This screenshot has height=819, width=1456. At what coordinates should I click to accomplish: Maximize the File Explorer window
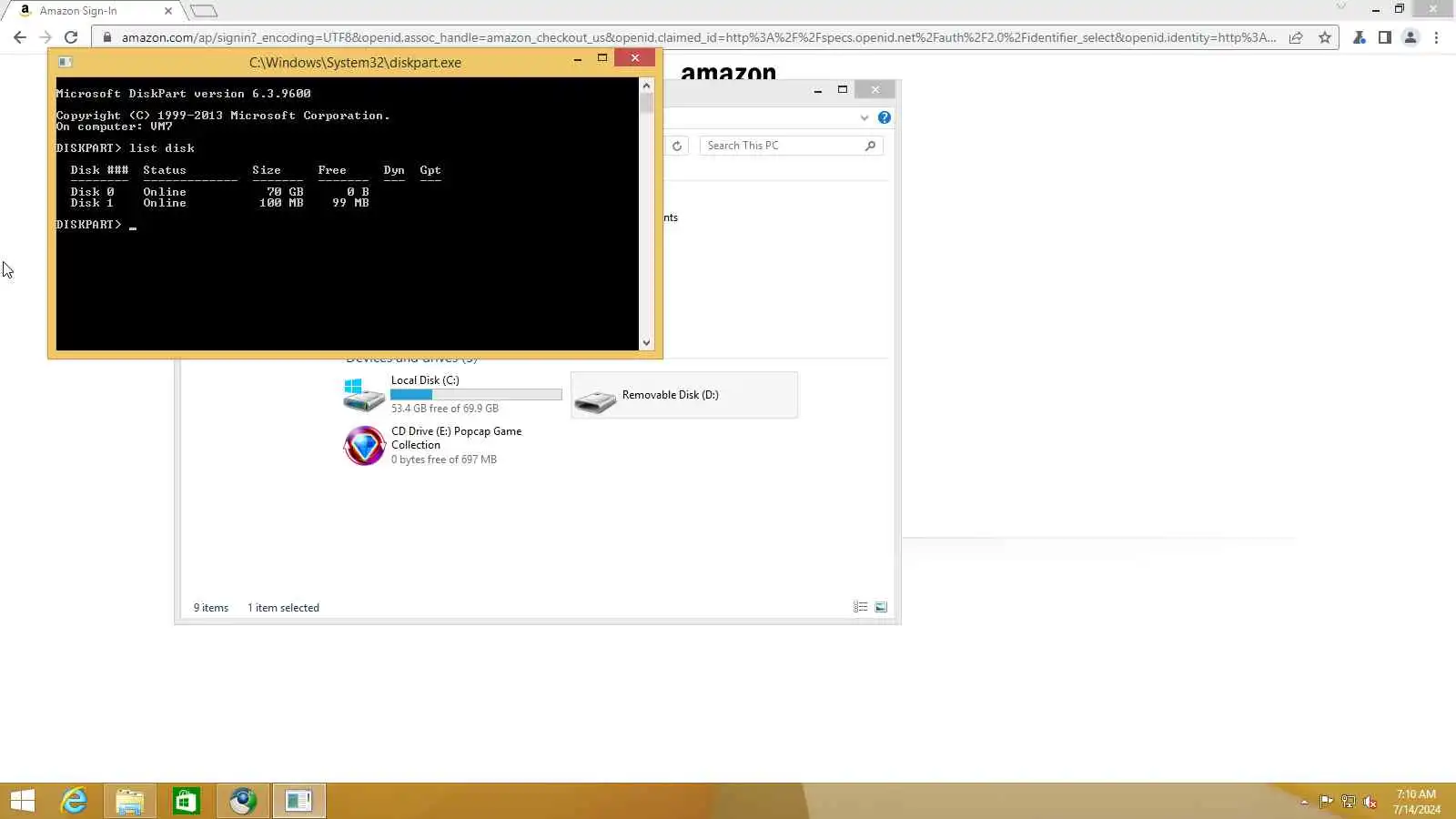[x=843, y=89]
